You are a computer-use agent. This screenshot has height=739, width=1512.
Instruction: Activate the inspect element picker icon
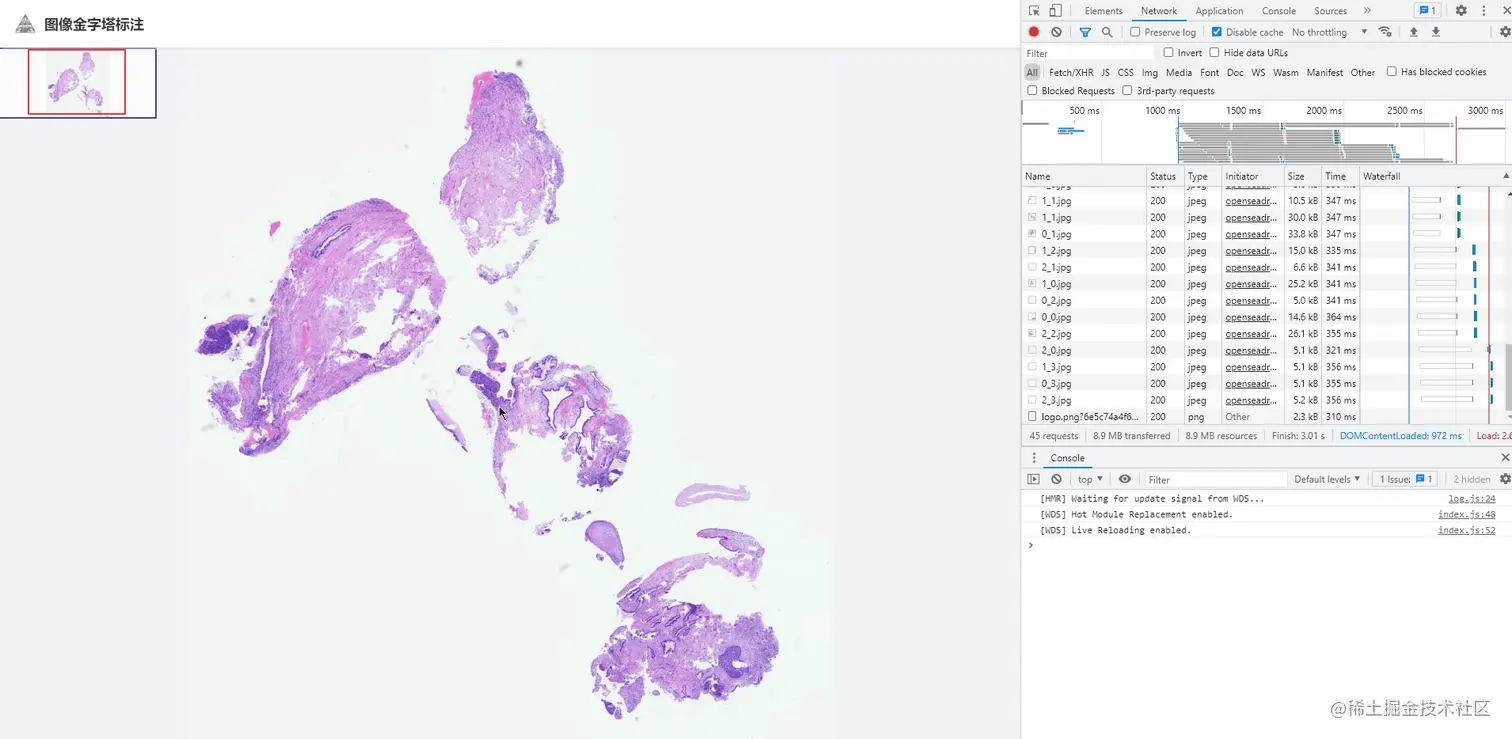point(1034,11)
